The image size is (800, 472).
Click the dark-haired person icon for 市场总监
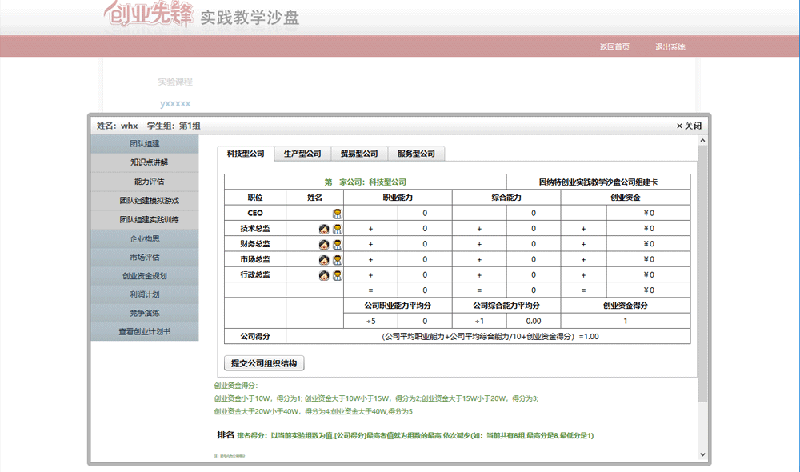tap(324, 260)
